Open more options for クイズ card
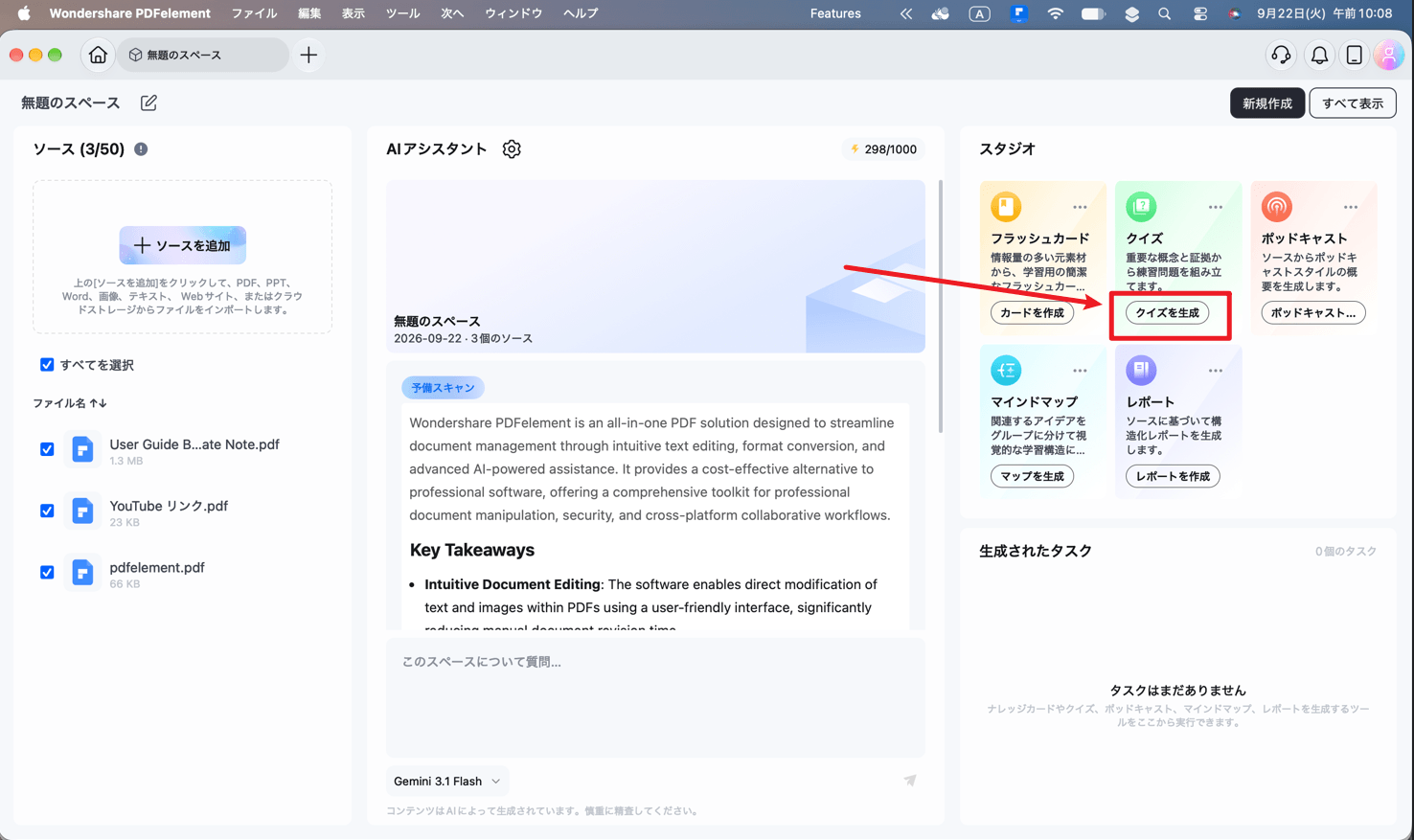The width and height of the screenshot is (1414, 840). 1215,207
